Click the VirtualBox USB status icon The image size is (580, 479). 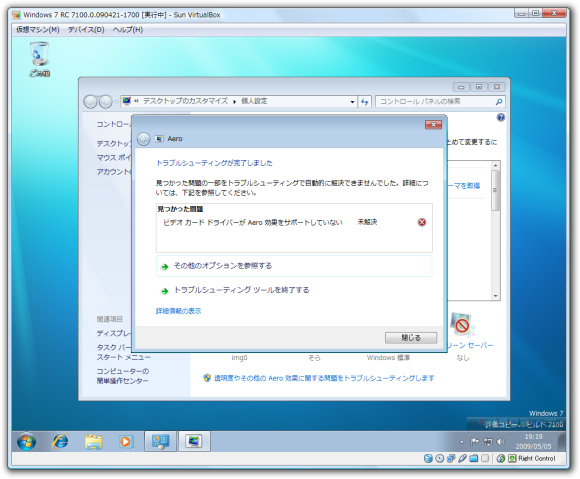pos(462,459)
